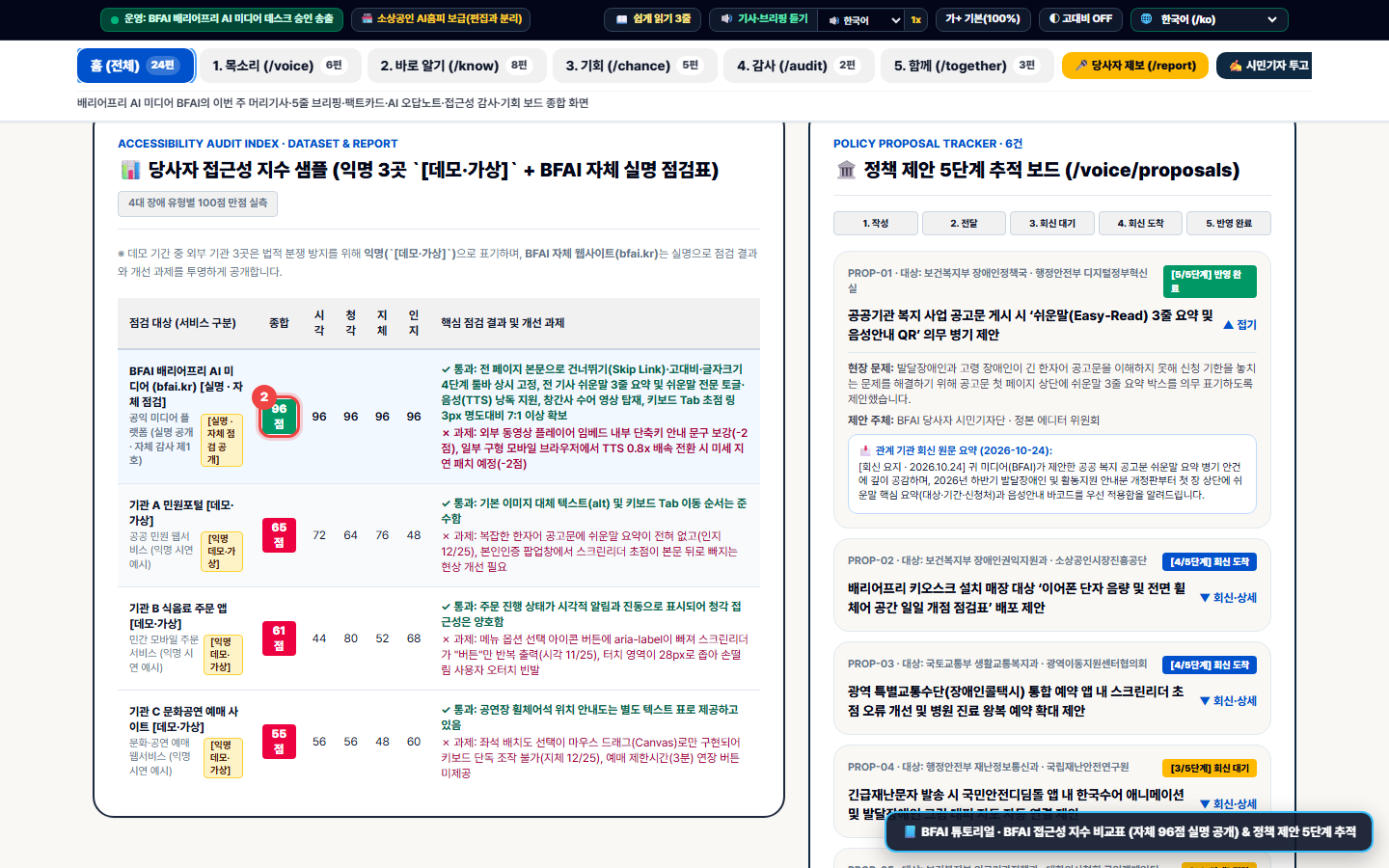
Task: Click the green operating status pill 운영: BFAI
Action: coord(221,19)
